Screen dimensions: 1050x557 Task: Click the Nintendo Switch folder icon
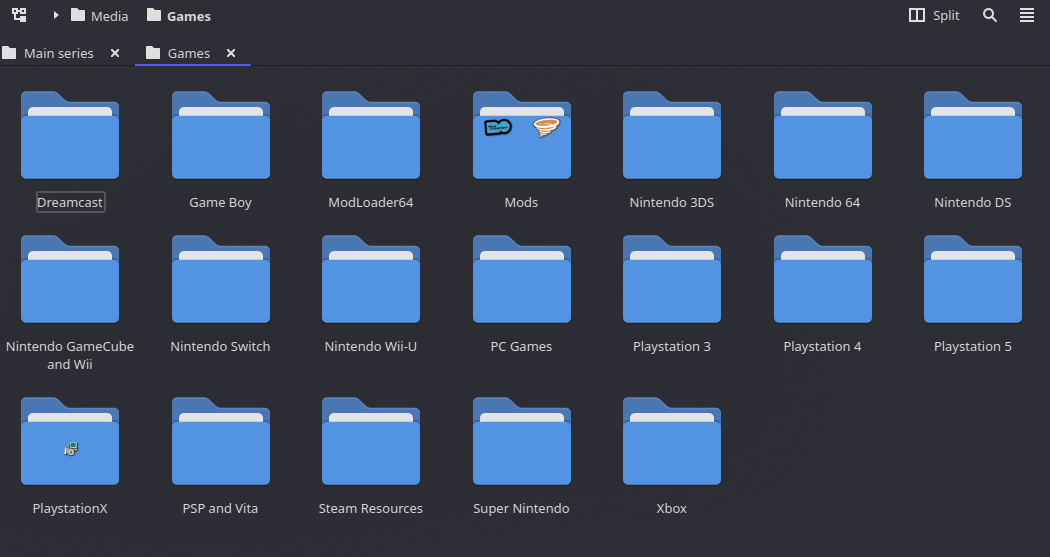[221, 280]
